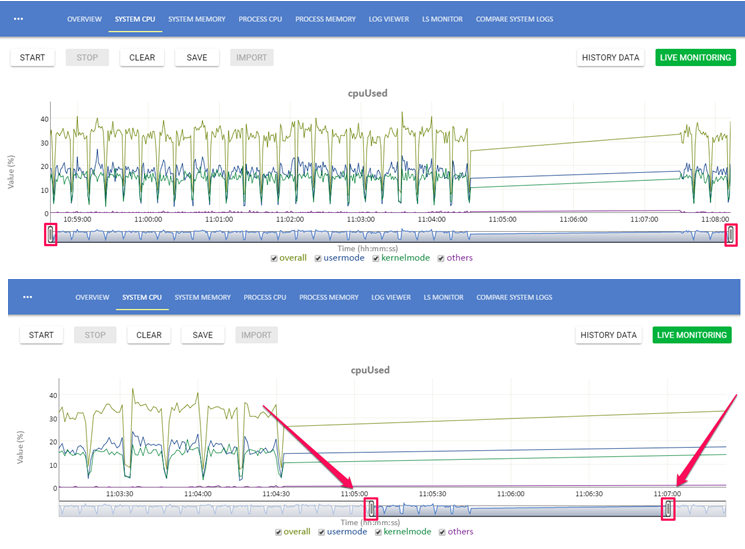Toggle kernelmode checkbox in lower chart legend
This screenshot has height=549, width=745.
point(379,532)
